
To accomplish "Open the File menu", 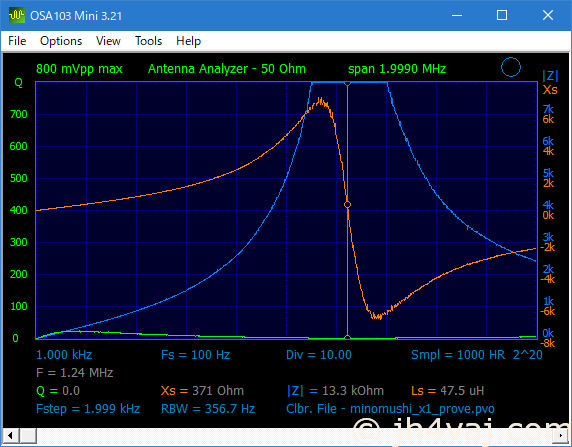I will 17,41.
